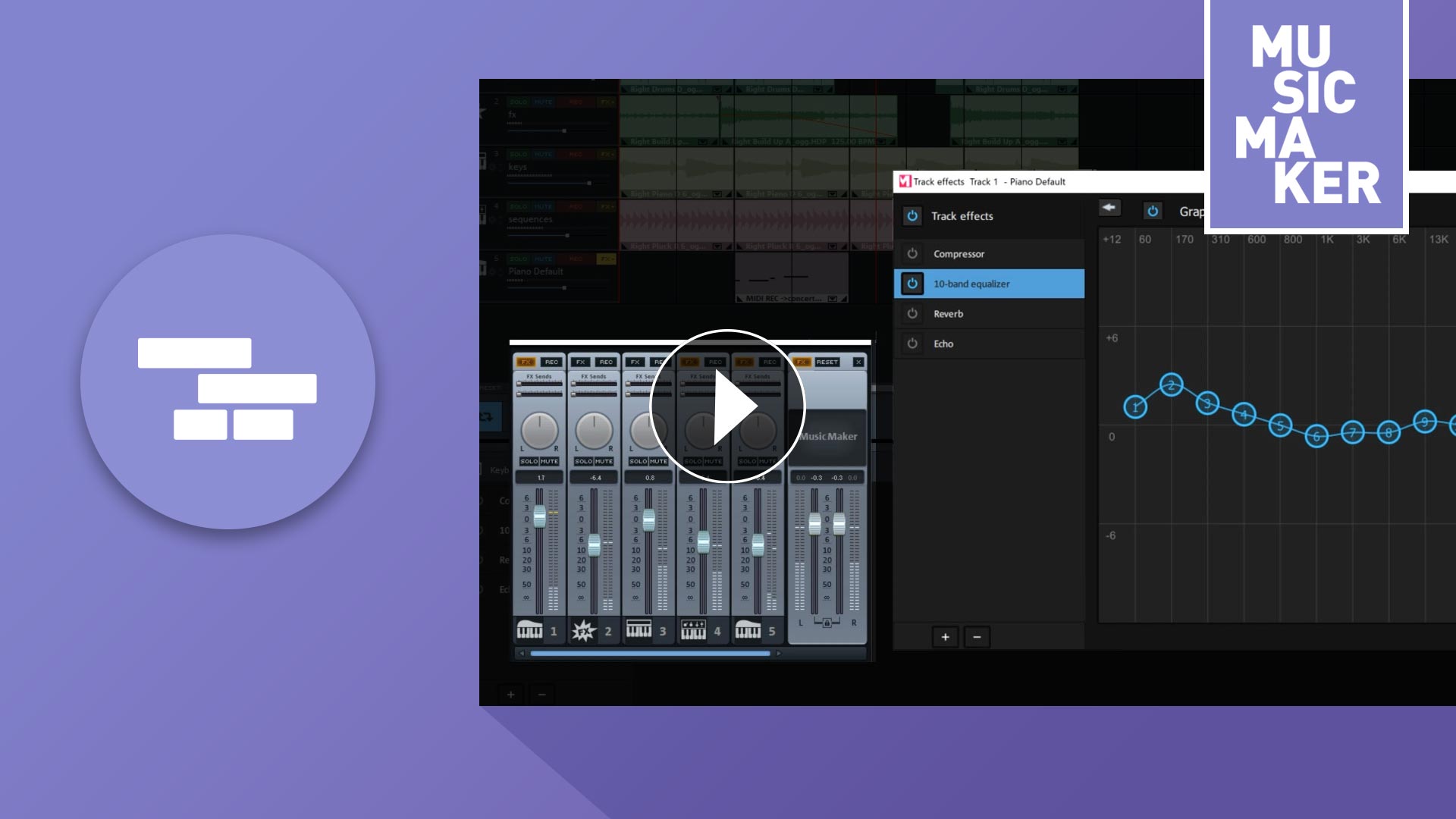Click the back arrow in the equalizer panel

1109,208
